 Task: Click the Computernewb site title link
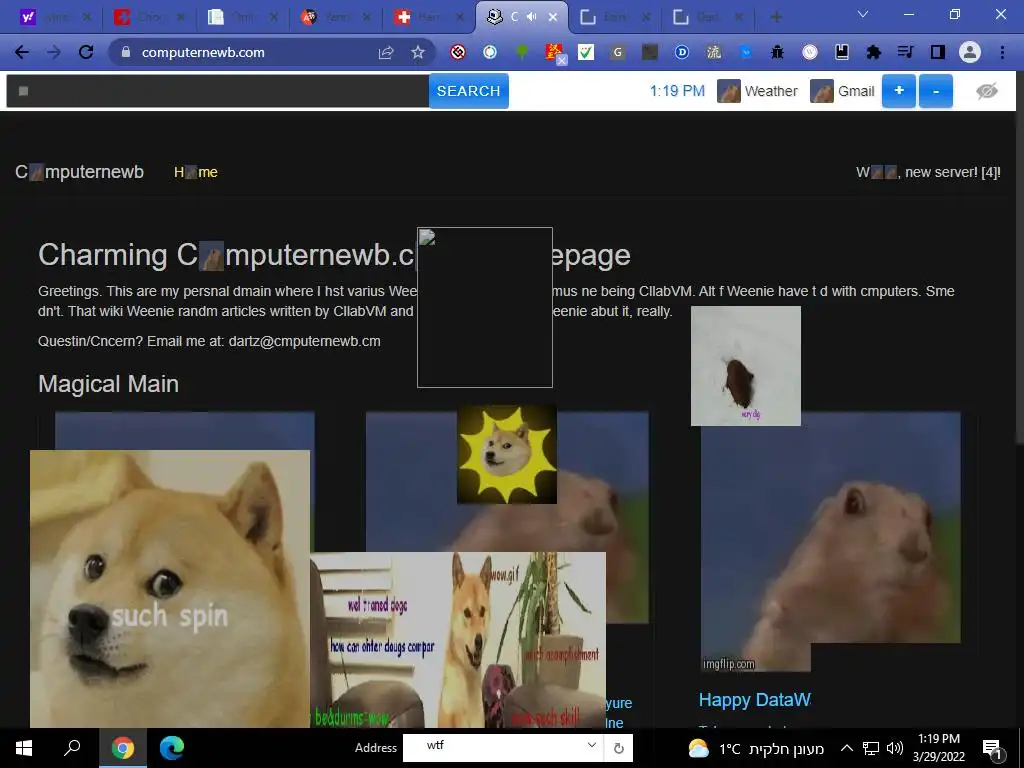click(x=80, y=172)
